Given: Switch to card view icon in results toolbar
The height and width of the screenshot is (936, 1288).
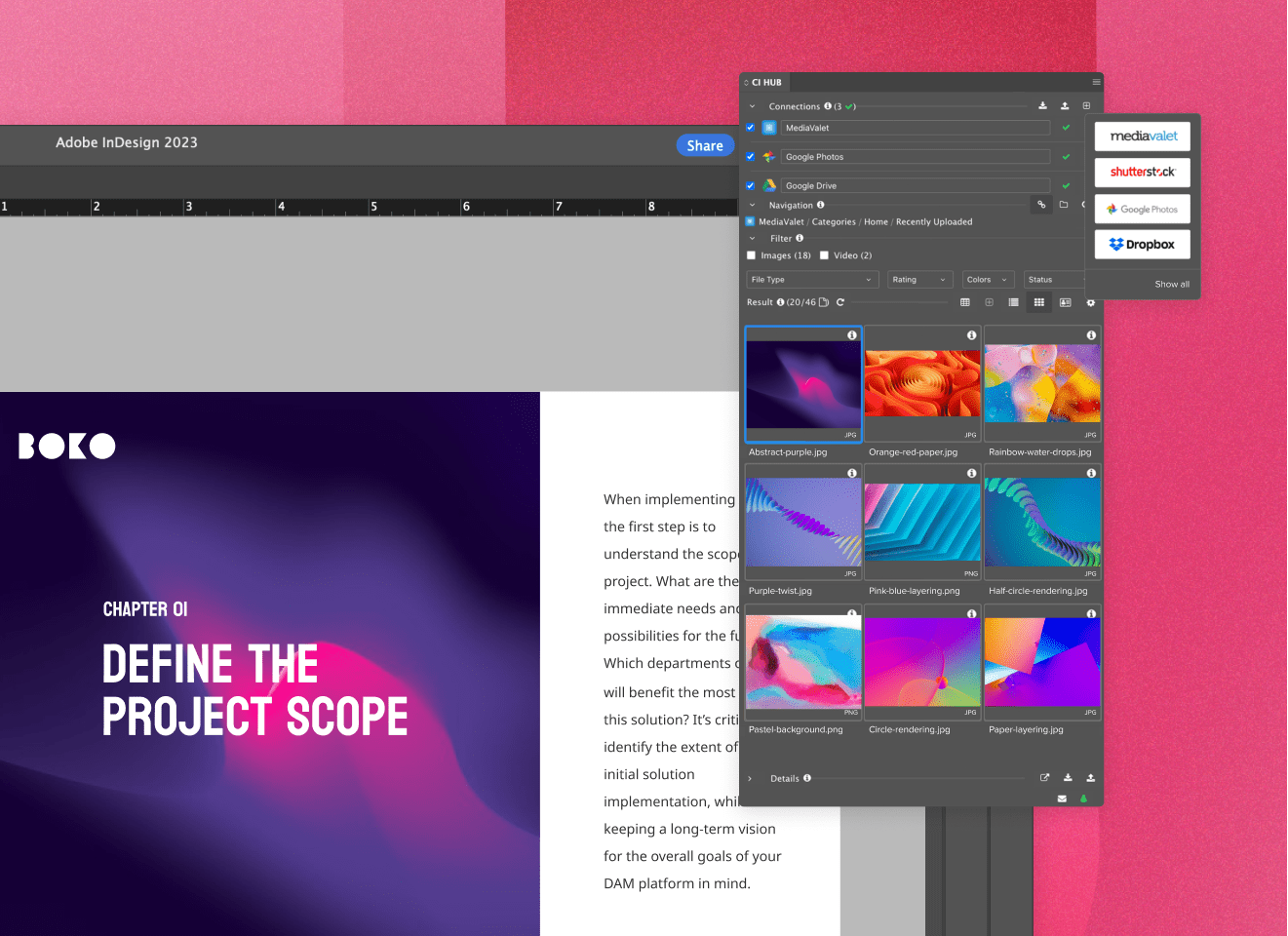Looking at the screenshot, I should (x=1066, y=302).
